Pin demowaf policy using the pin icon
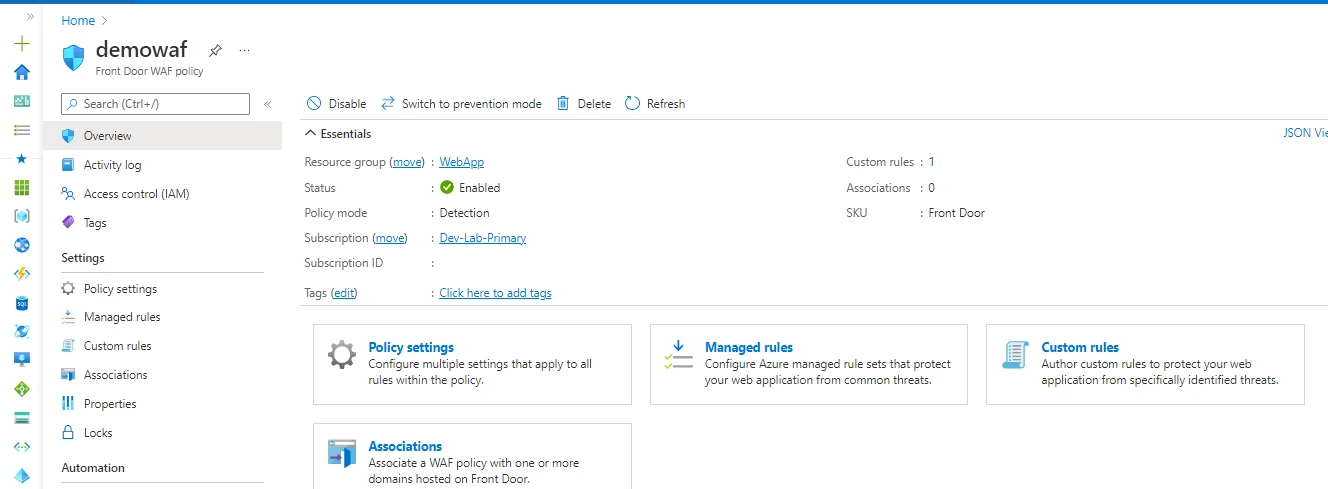This screenshot has height=489, width=1328. [215, 50]
